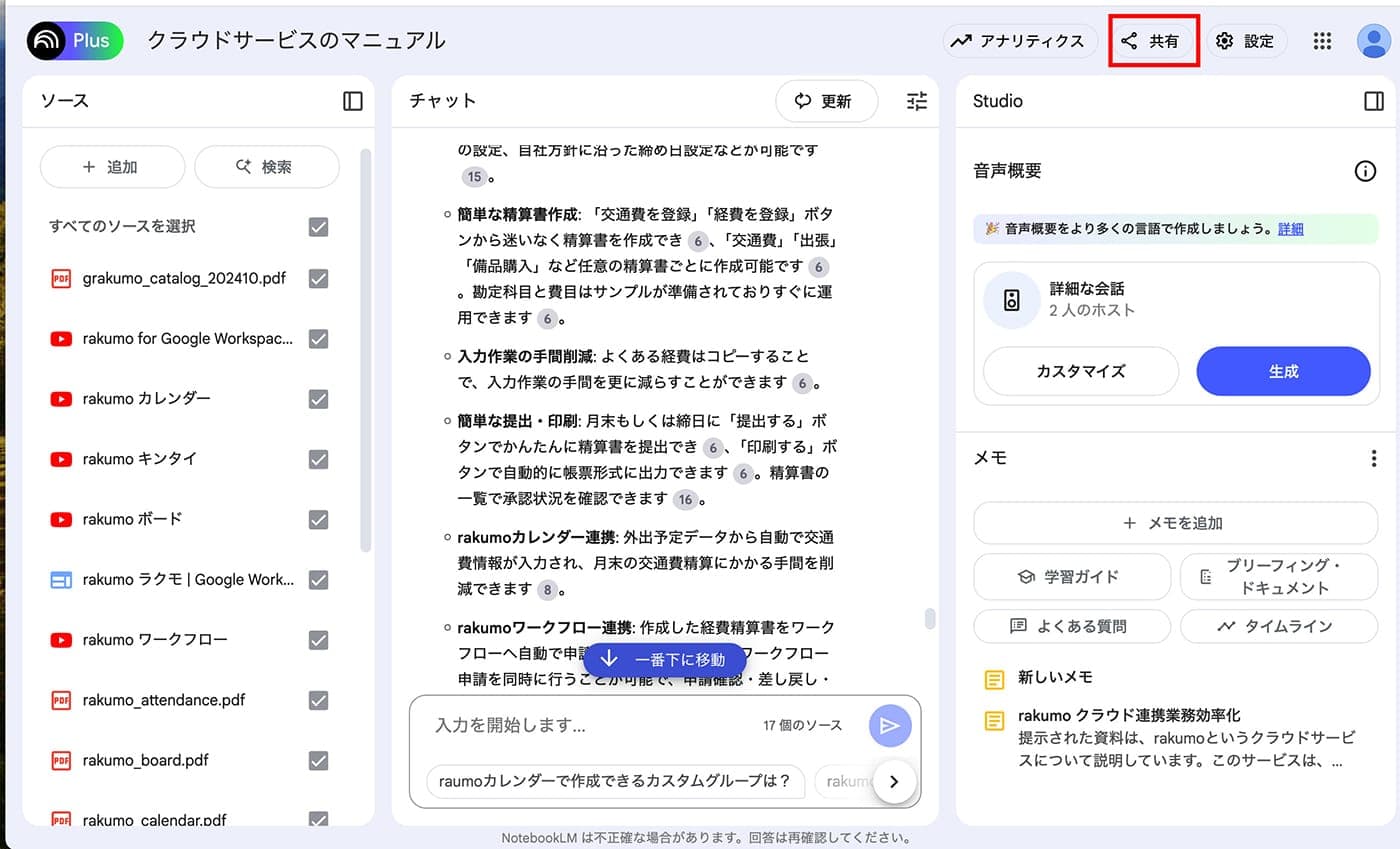Open the account profile avatar

[x=1373, y=41]
